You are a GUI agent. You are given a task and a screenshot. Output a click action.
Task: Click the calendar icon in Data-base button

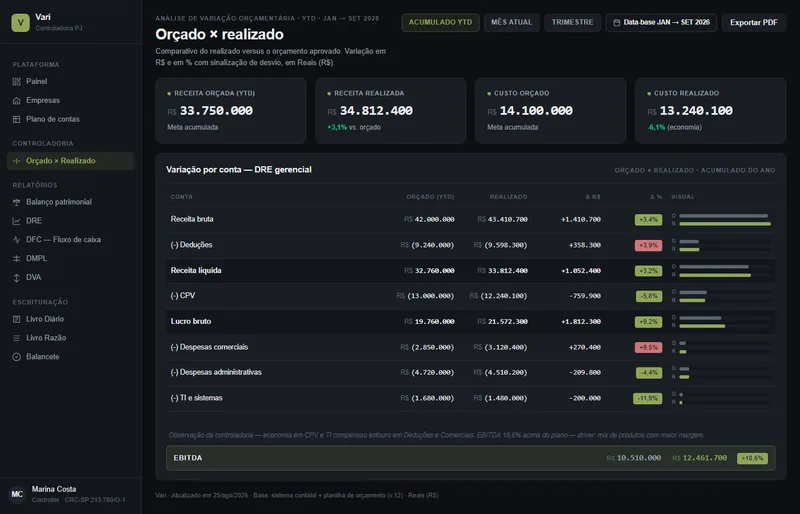pos(616,22)
